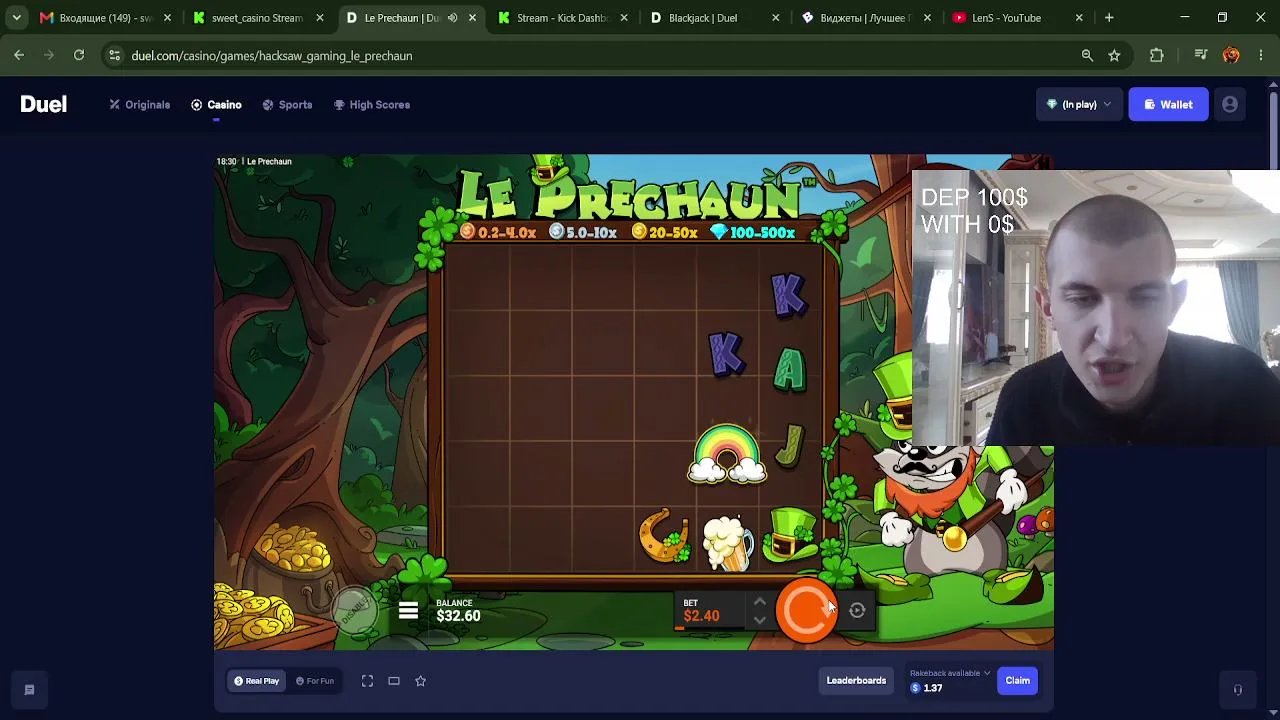Click the webcam overlay video
The height and width of the screenshot is (720, 1280).
(1096, 308)
